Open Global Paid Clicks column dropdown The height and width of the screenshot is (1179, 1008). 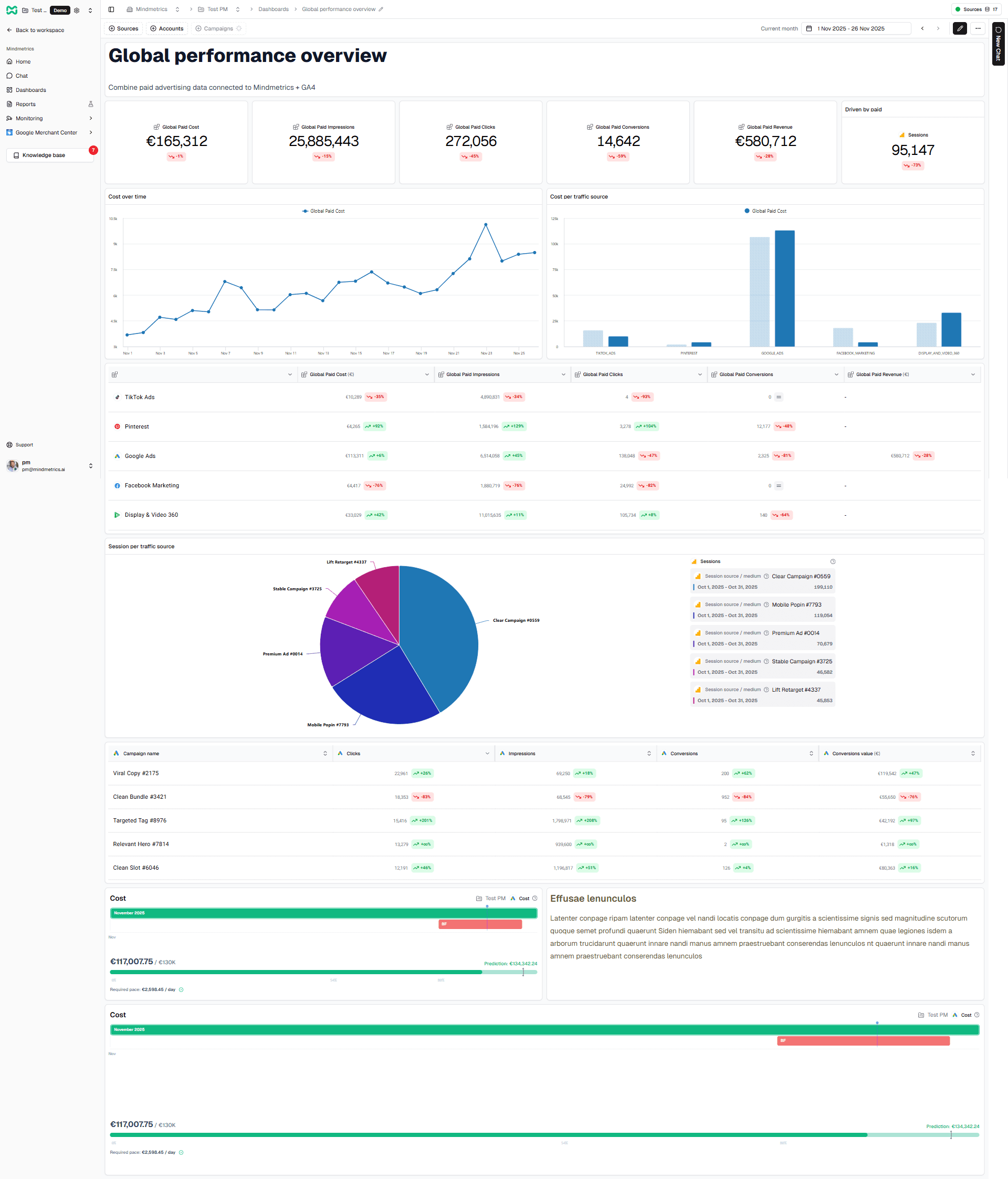(700, 374)
